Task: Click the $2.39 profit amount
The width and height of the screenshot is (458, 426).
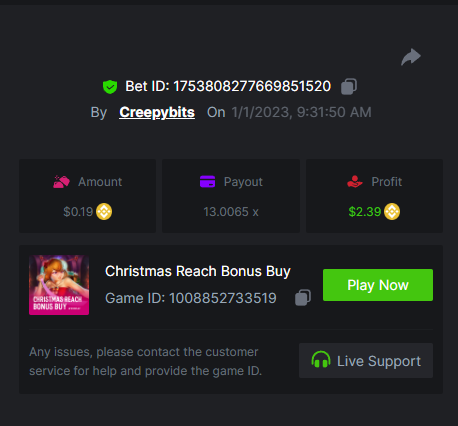Action: coord(365,212)
